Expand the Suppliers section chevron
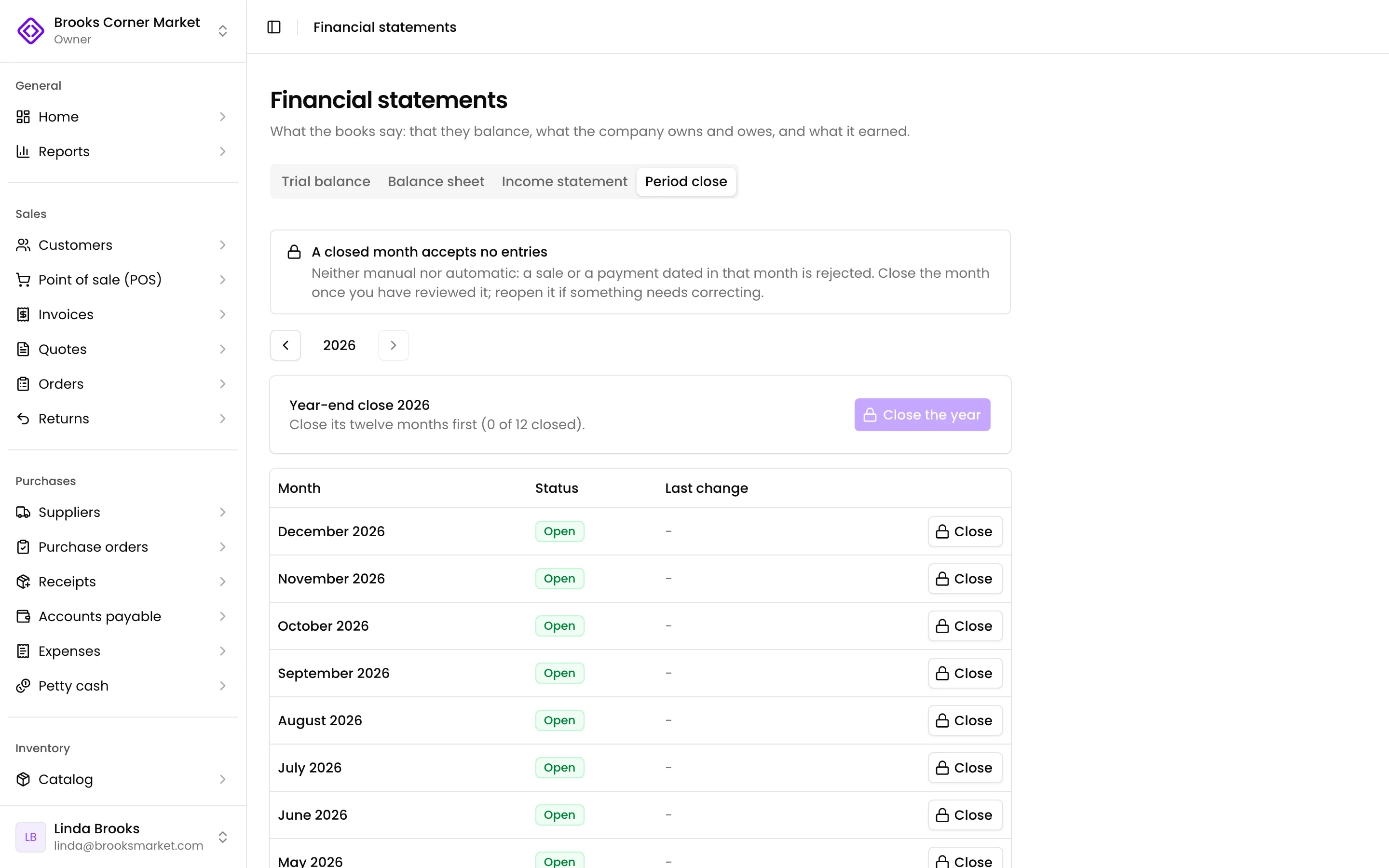Screen dimensions: 1389x868 pos(223,512)
